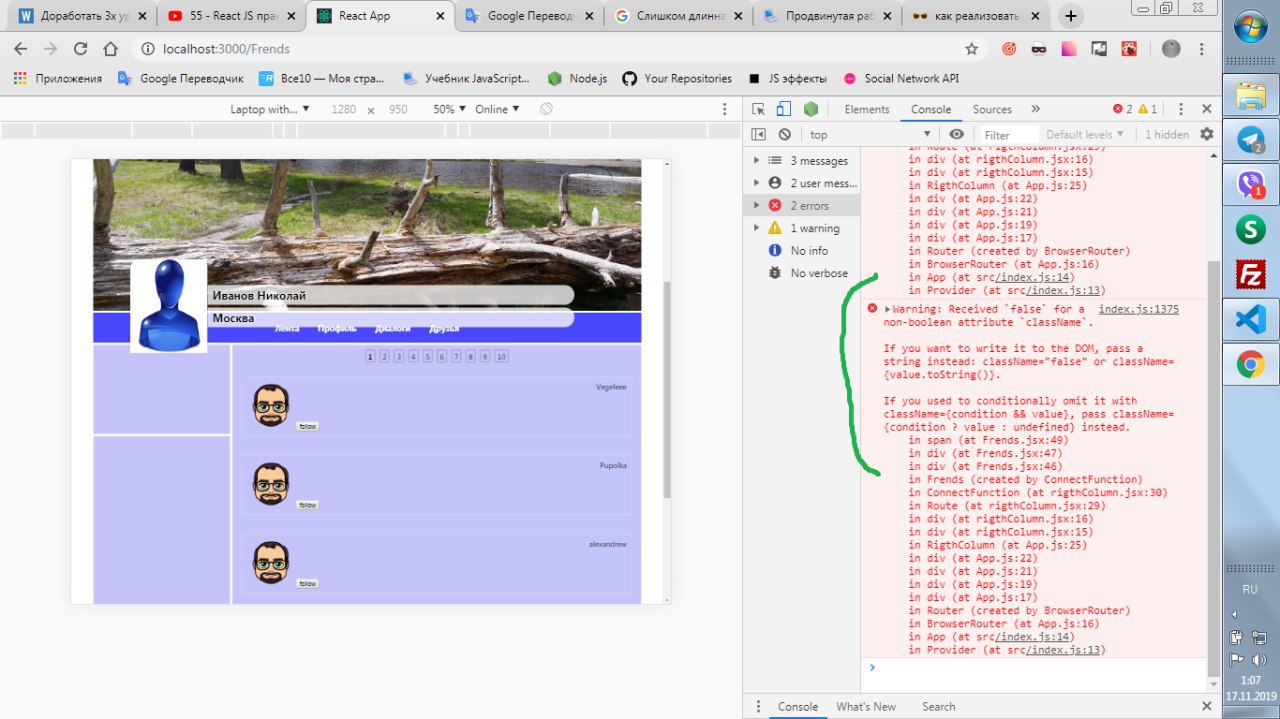
Task: Bookmark this page with the star icon
Action: tap(971, 49)
